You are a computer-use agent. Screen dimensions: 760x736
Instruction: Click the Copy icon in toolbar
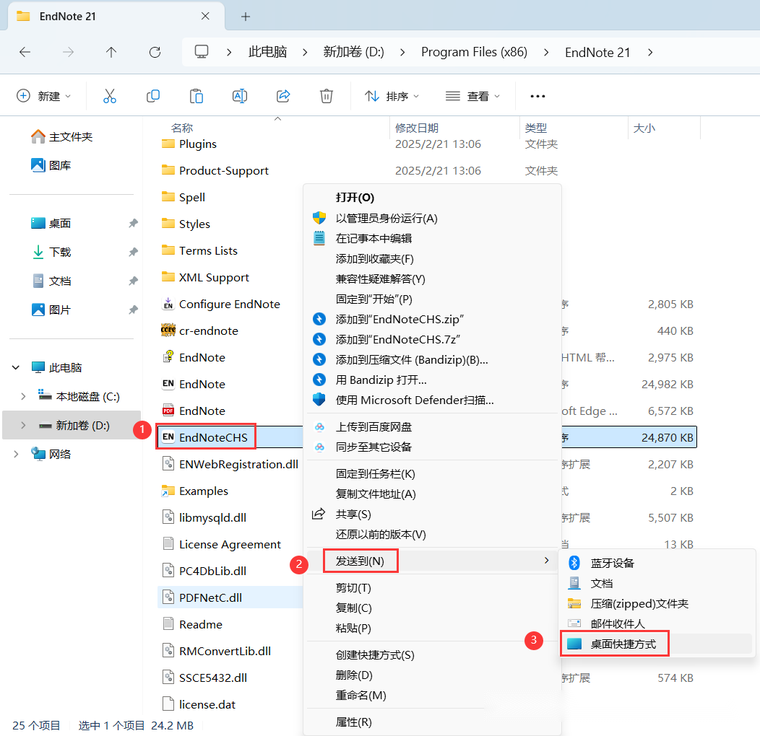click(x=153, y=96)
